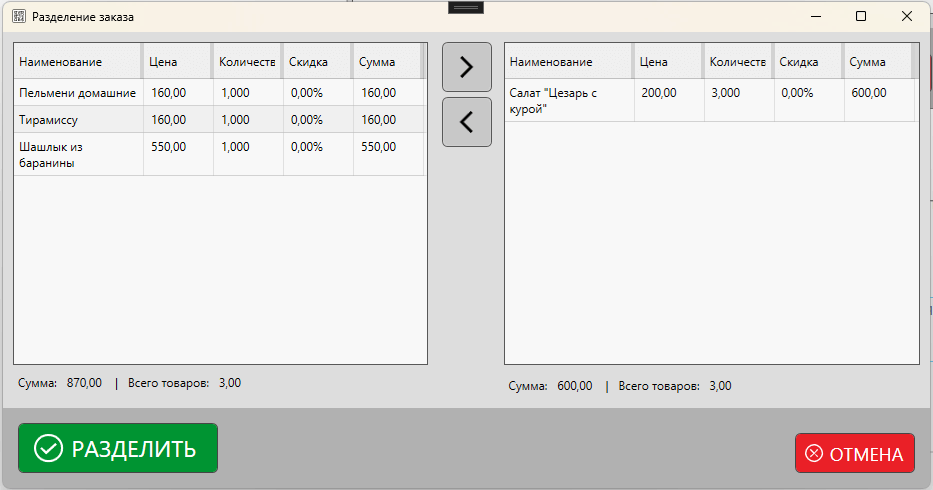Screen dimensions: 933x490
Task: Select the Пельмени домашние row
Action: pyautogui.click(x=78, y=93)
